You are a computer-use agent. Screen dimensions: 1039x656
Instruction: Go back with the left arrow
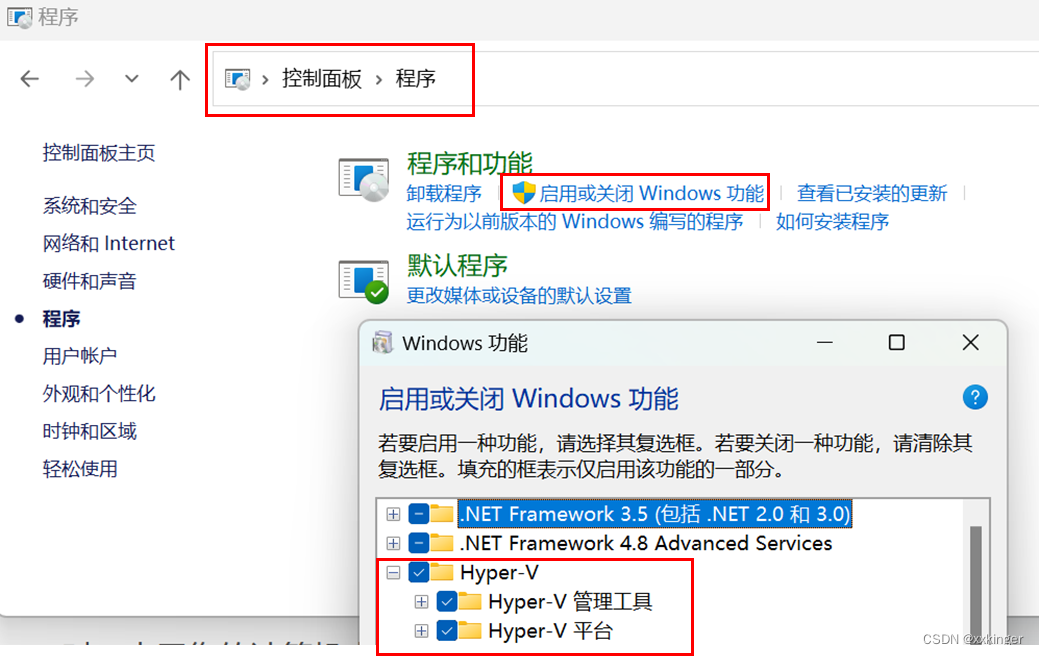click(30, 79)
